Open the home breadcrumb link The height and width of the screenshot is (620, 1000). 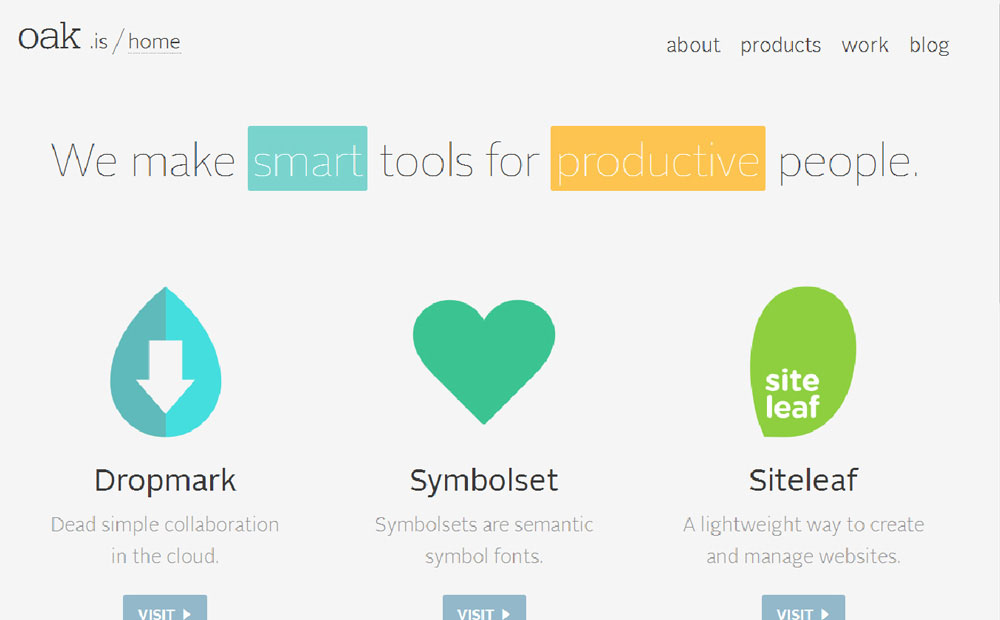[154, 42]
